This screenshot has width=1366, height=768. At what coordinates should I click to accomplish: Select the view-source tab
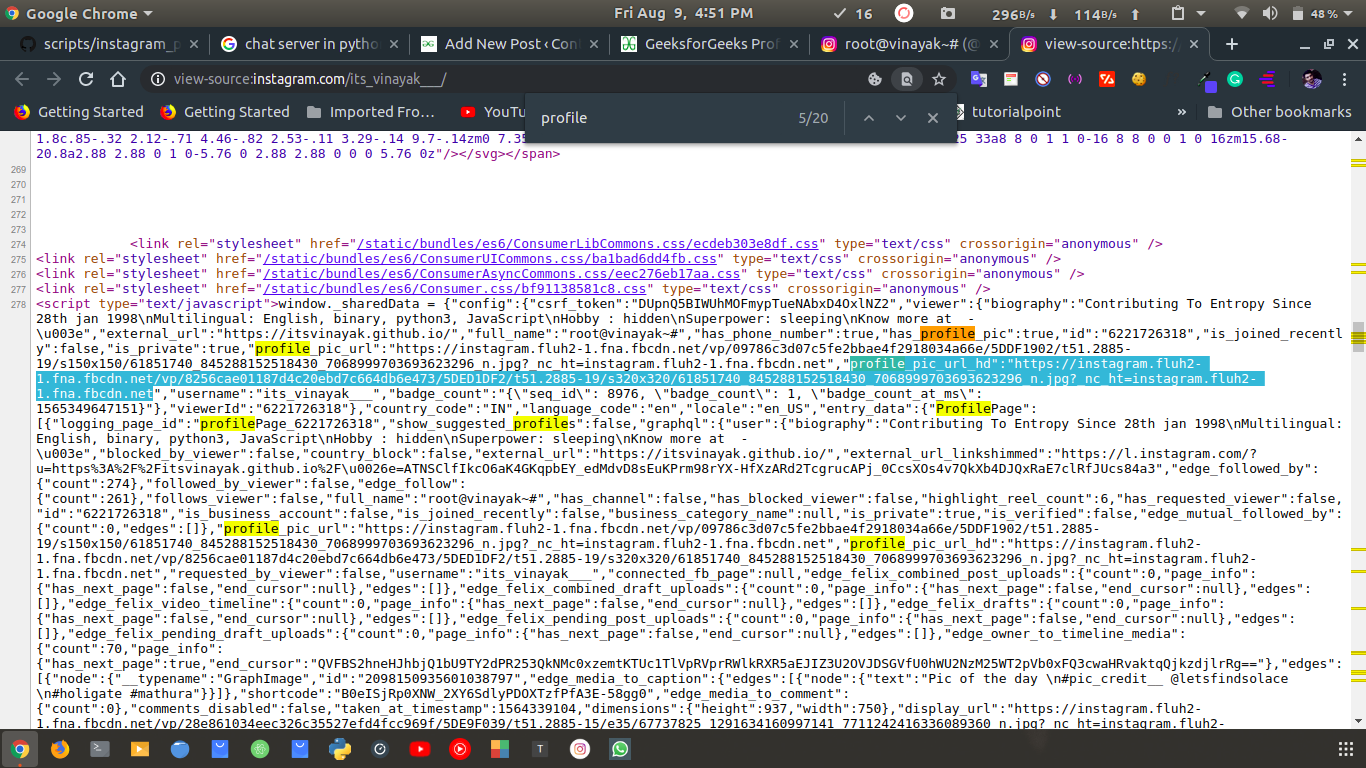tap(1110, 44)
